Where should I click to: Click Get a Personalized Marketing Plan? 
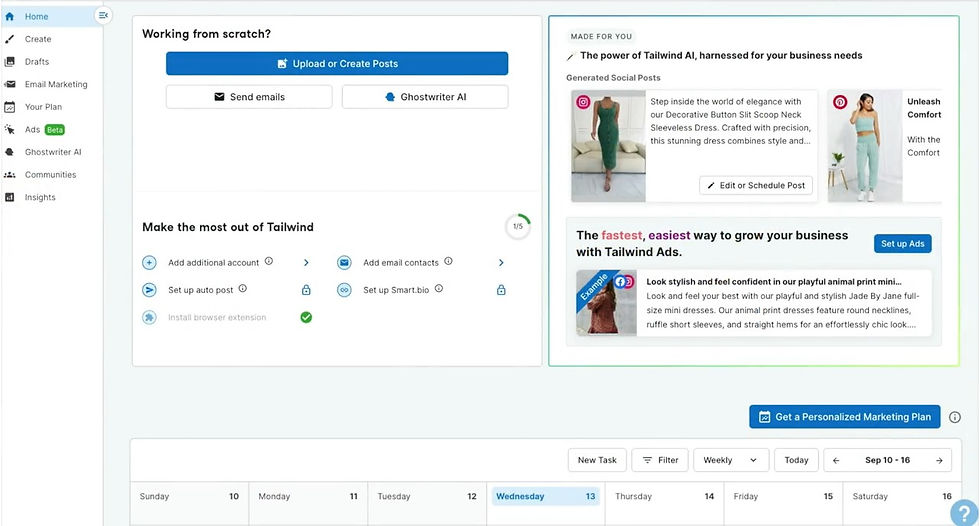click(x=845, y=417)
